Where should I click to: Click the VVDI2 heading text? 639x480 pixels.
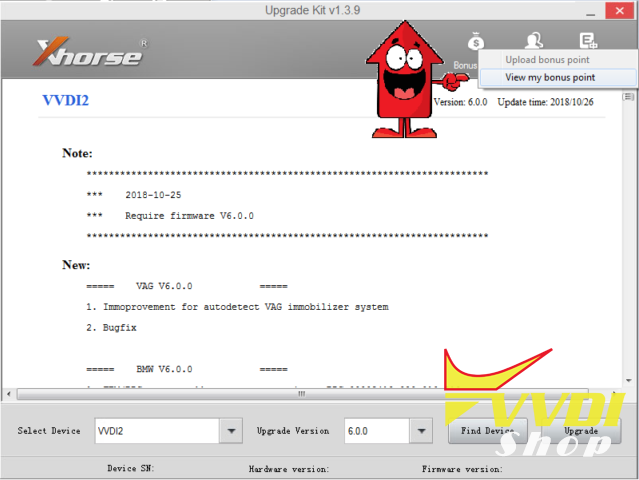click(x=66, y=100)
